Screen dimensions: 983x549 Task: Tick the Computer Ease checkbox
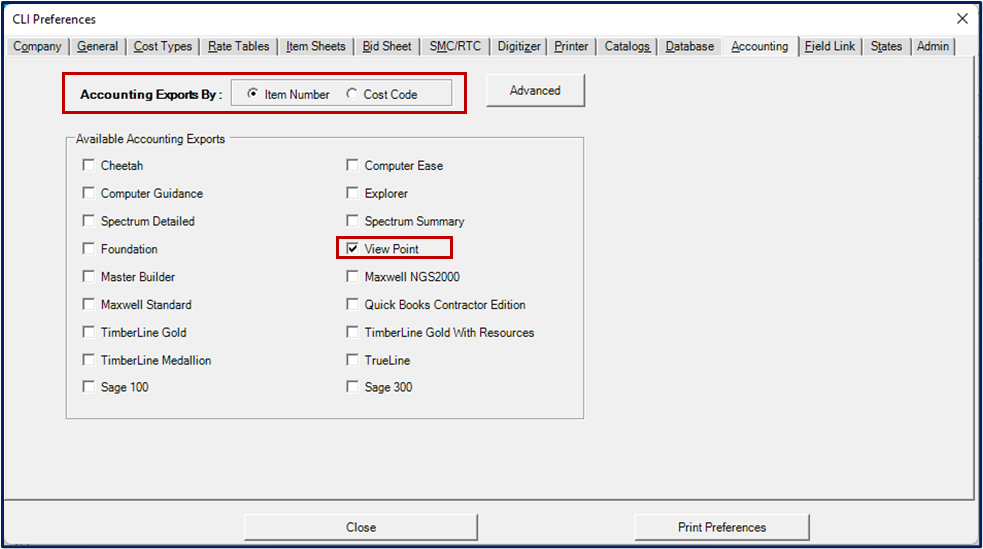click(x=352, y=165)
